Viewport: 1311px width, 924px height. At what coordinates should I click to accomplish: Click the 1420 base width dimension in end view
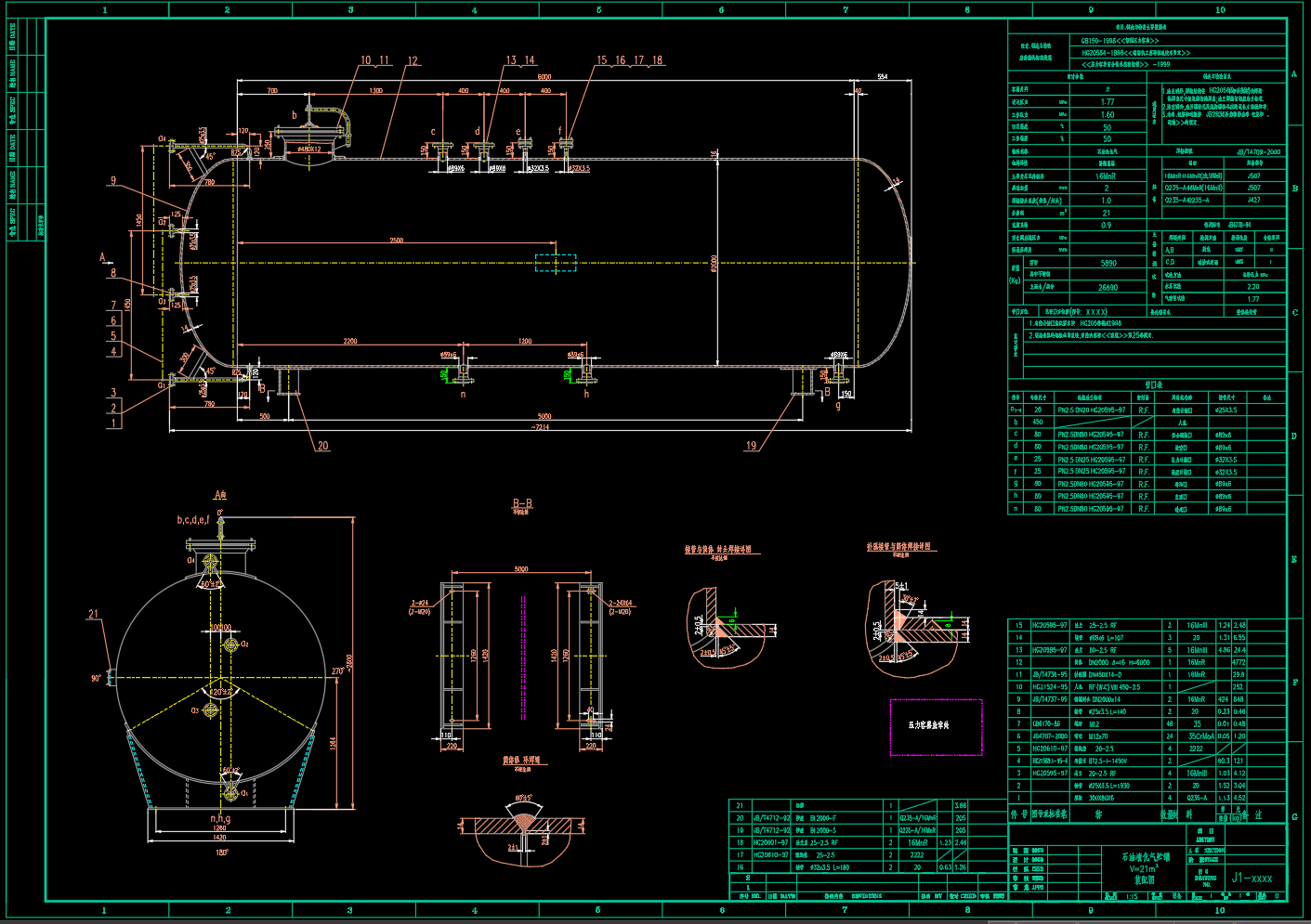pyautogui.click(x=220, y=837)
